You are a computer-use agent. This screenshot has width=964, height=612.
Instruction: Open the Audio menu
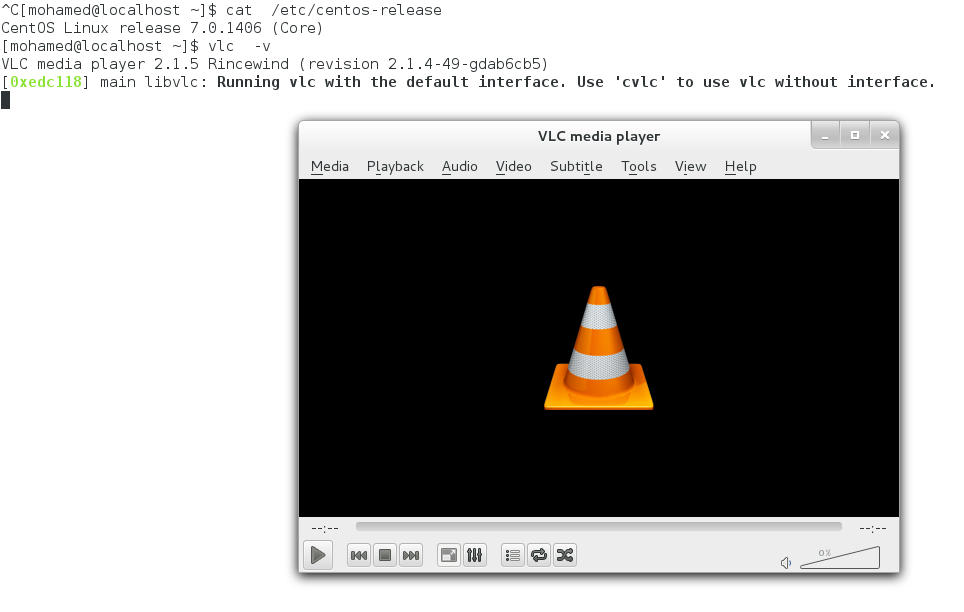pyautogui.click(x=460, y=167)
